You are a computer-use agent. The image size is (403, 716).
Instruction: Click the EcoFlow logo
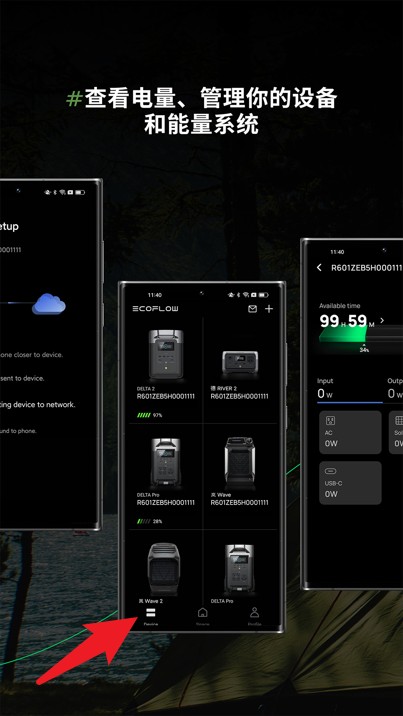[x=155, y=309]
